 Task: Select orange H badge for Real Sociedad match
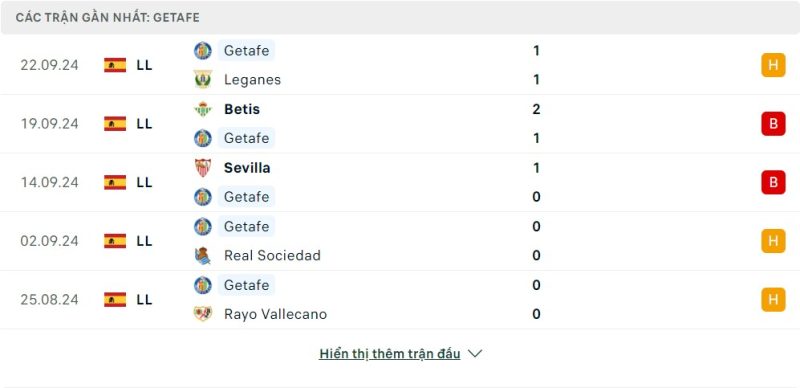pyautogui.click(x=773, y=241)
